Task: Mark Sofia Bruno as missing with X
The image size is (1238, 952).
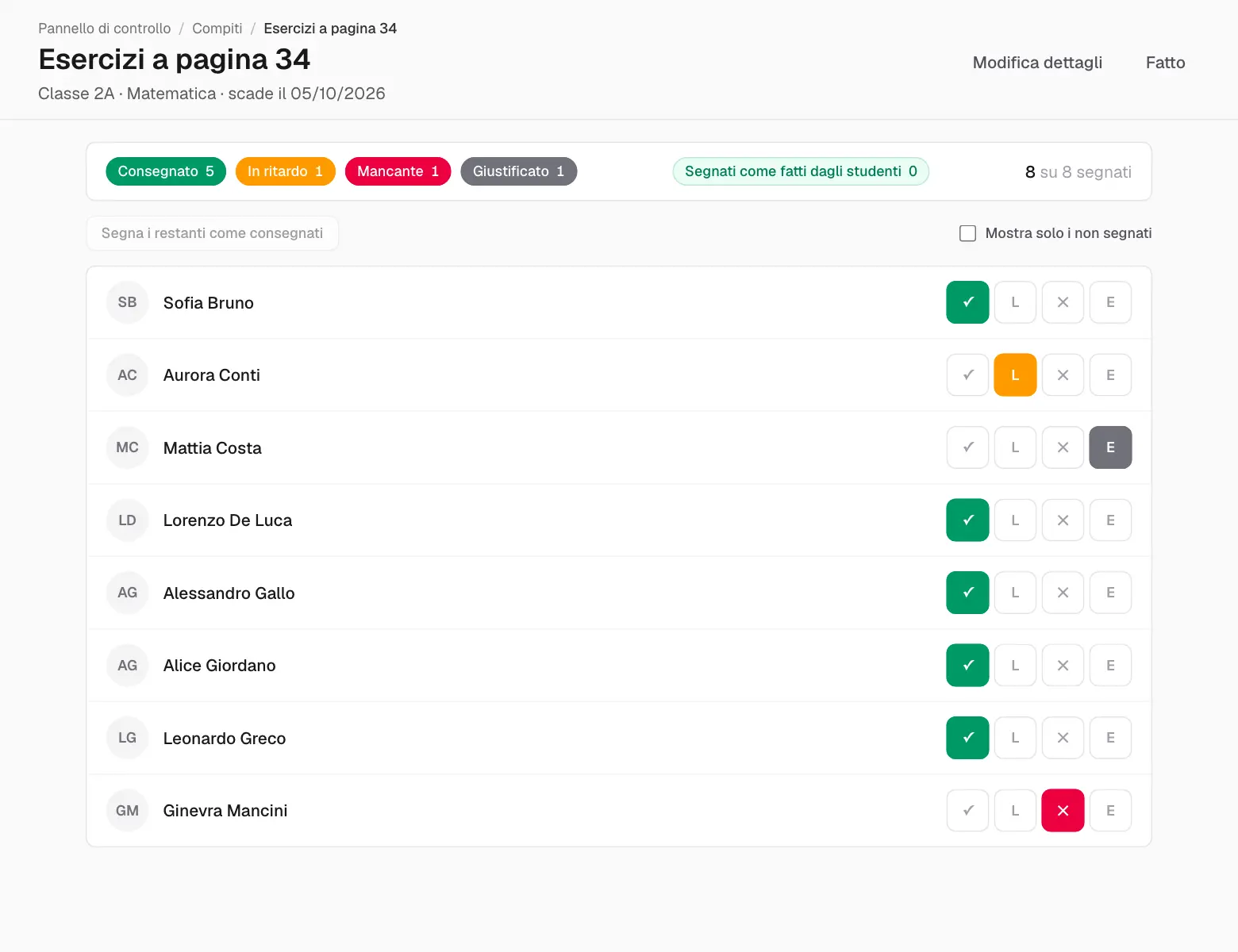Action: pos(1063,302)
